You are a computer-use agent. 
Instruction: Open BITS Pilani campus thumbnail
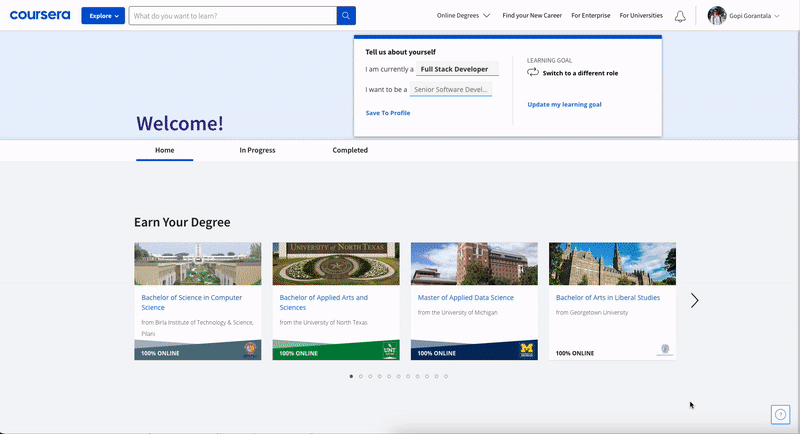click(197, 264)
